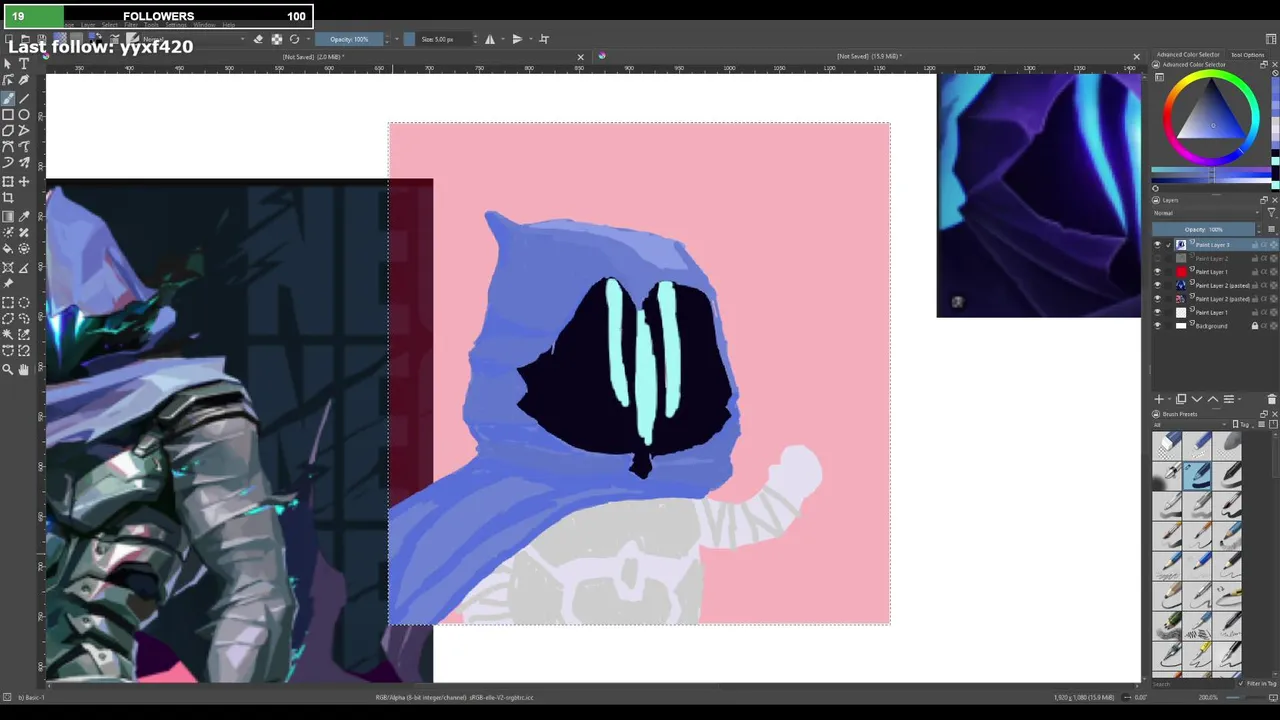Toggle wrap around mode
Viewport: 1280px width, 720px height.
pos(544,39)
